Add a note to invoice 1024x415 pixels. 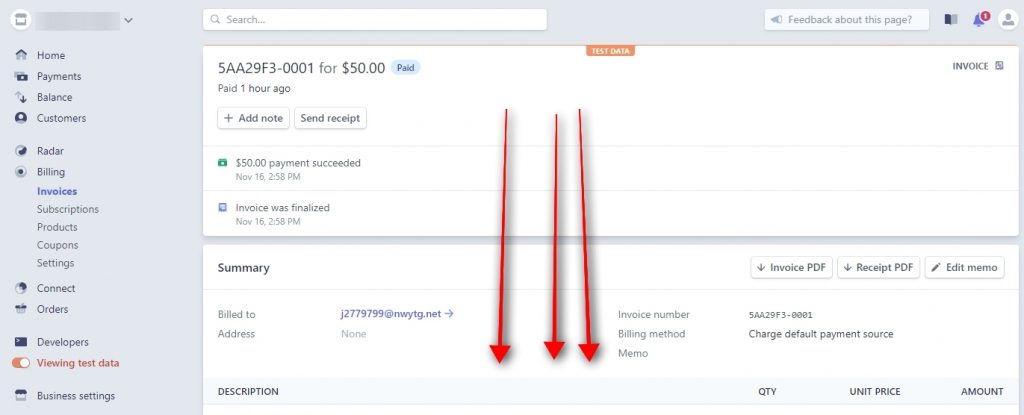click(253, 118)
